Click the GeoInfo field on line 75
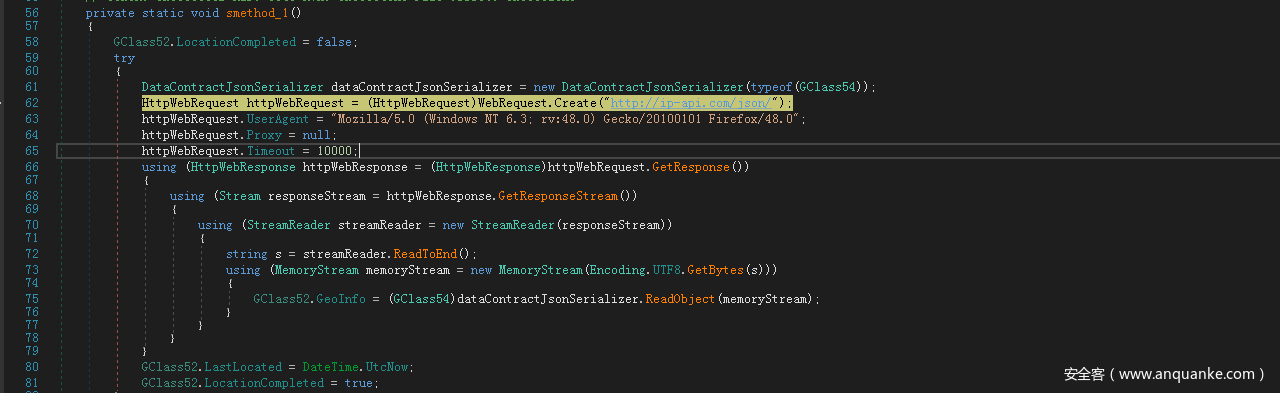The height and width of the screenshot is (393, 1280). click(x=341, y=299)
